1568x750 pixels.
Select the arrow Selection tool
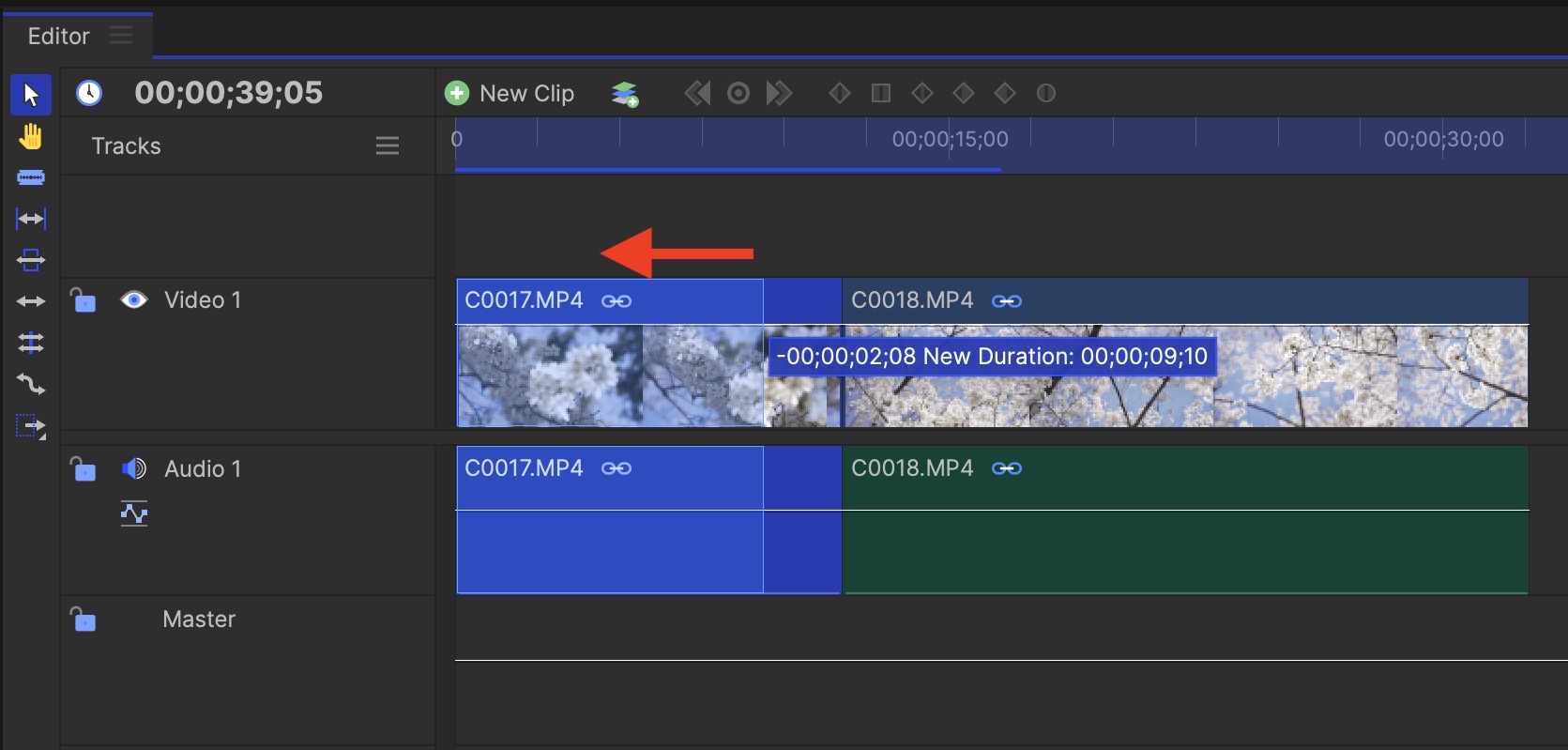(x=30, y=95)
